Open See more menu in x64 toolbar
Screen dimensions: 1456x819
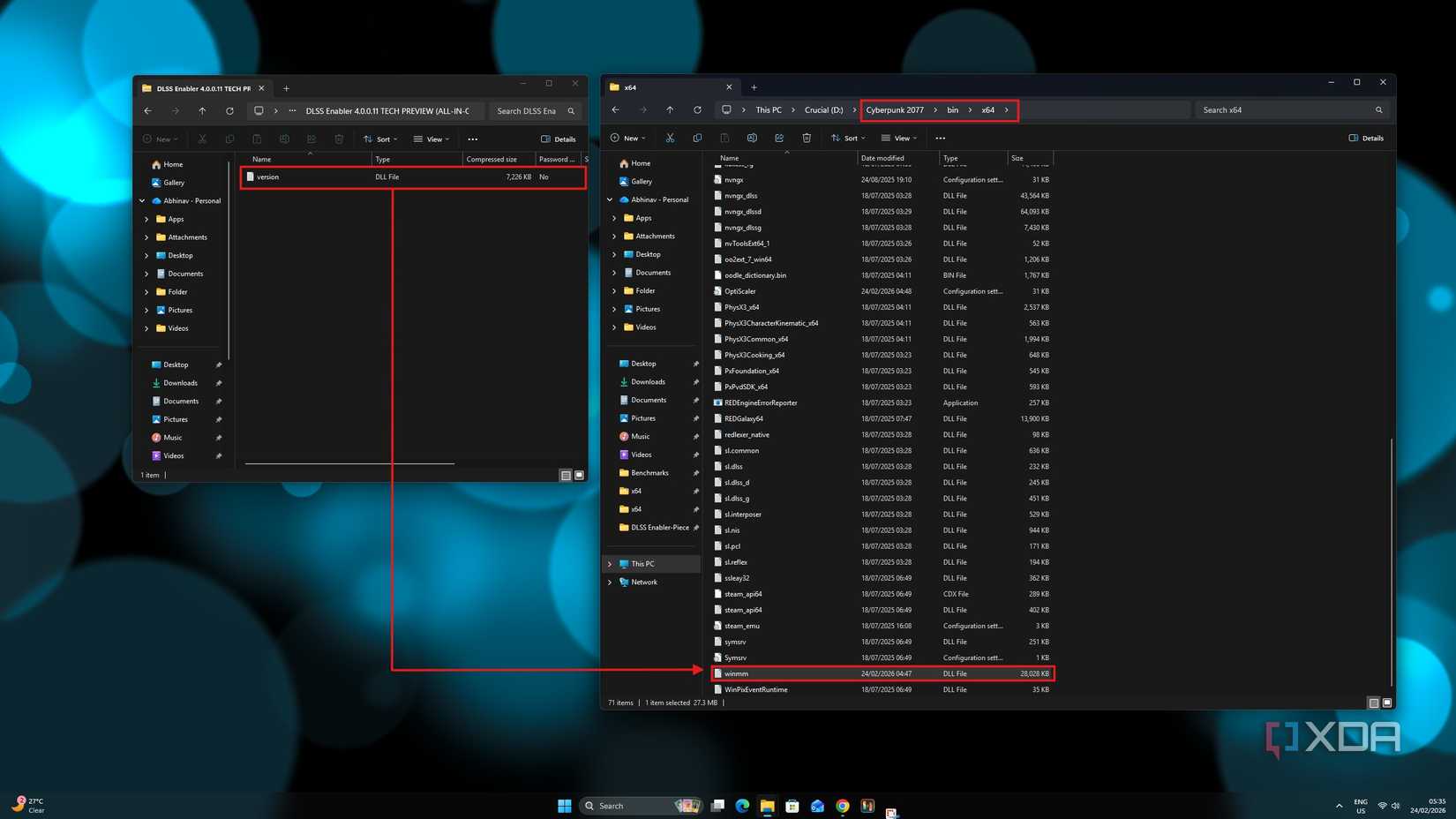(x=941, y=139)
